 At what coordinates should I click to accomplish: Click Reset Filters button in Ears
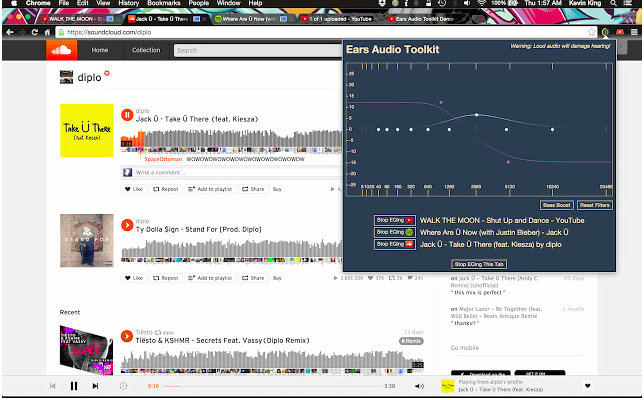pyautogui.click(x=594, y=205)
